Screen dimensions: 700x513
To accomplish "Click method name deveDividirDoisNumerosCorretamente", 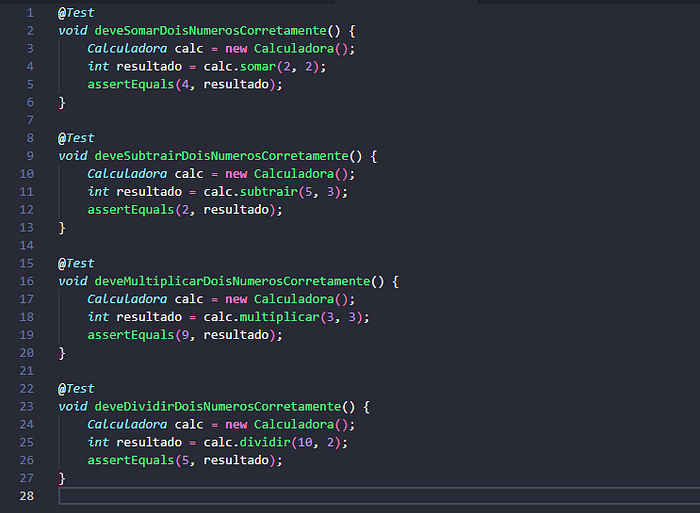I will pyautogui.click(x=218, y=406).
